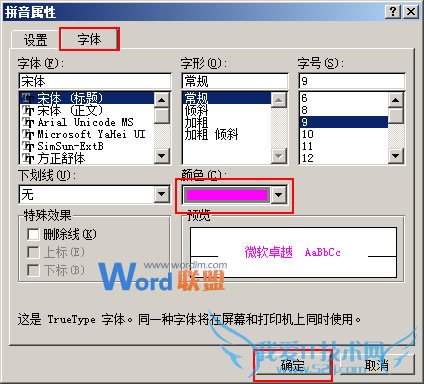
Task: Click the help question mark button
Action: (x=393, y=12)
